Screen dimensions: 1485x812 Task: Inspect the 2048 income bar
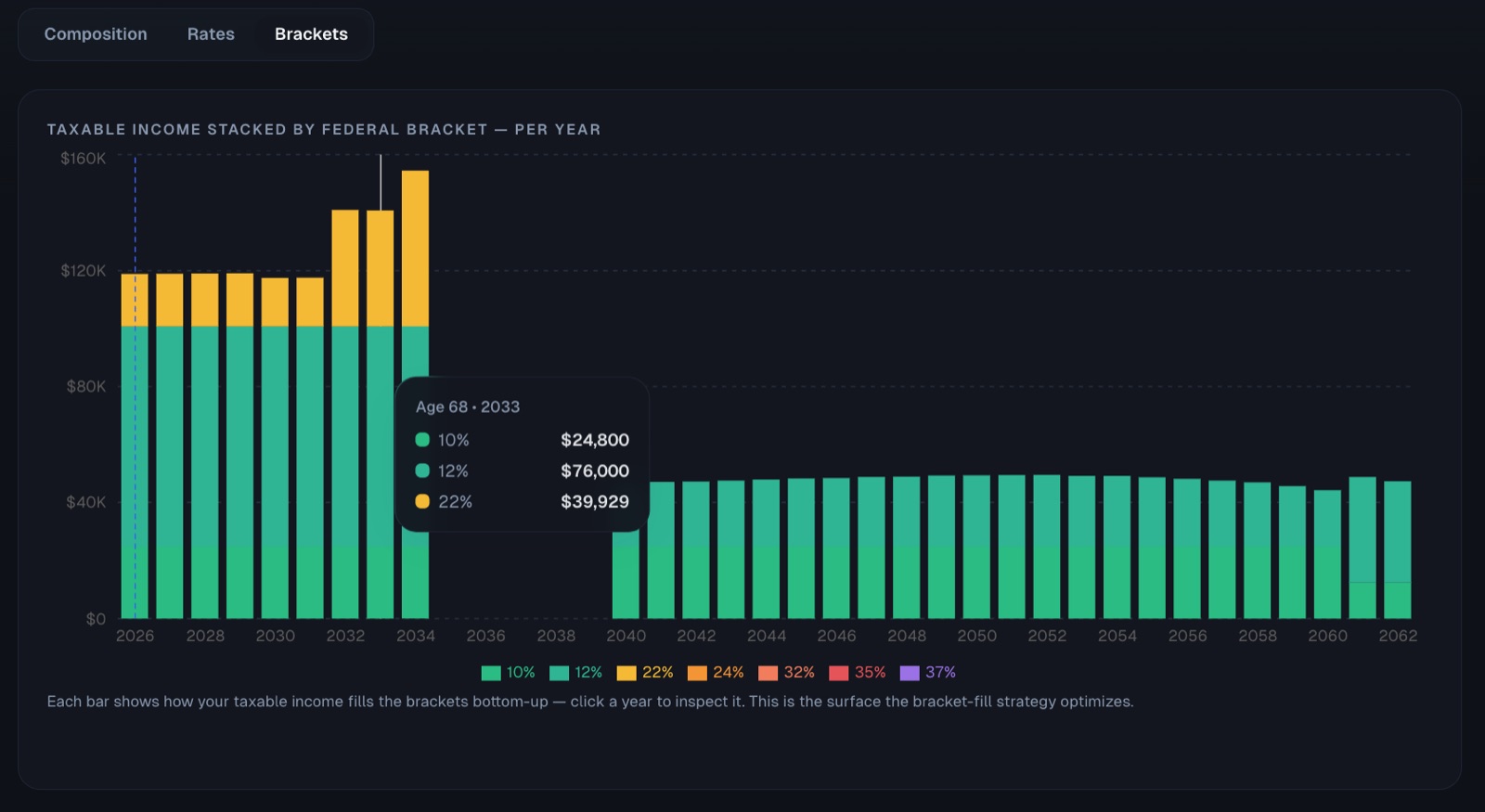[x=907, y=548]
